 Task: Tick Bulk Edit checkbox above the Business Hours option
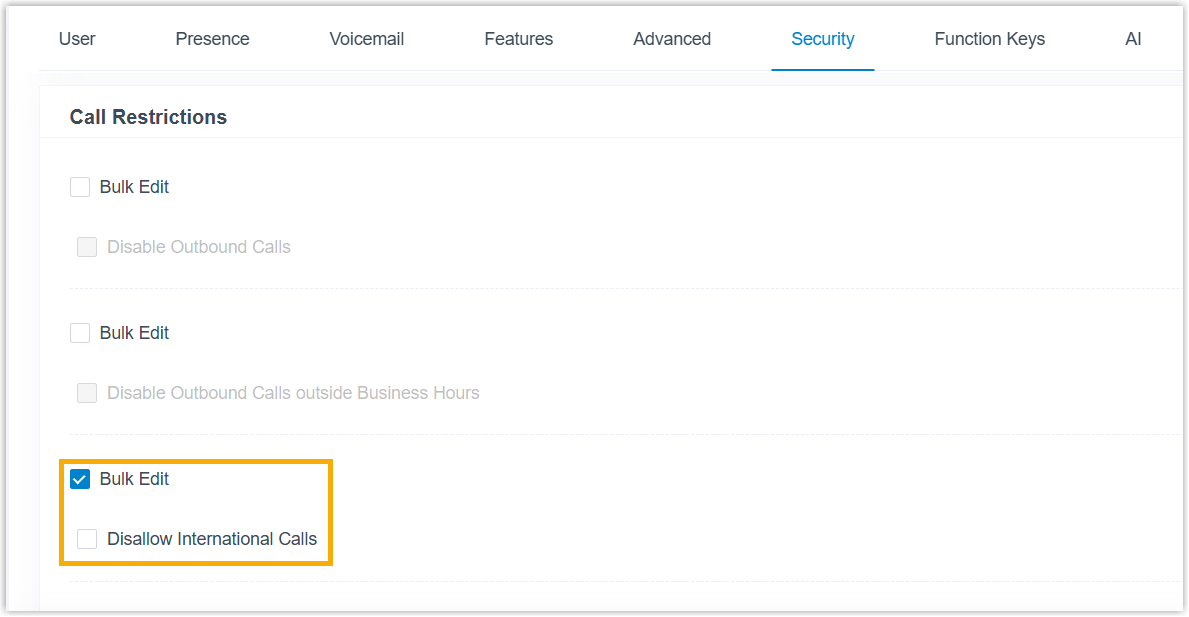click(x=80, y=333)
